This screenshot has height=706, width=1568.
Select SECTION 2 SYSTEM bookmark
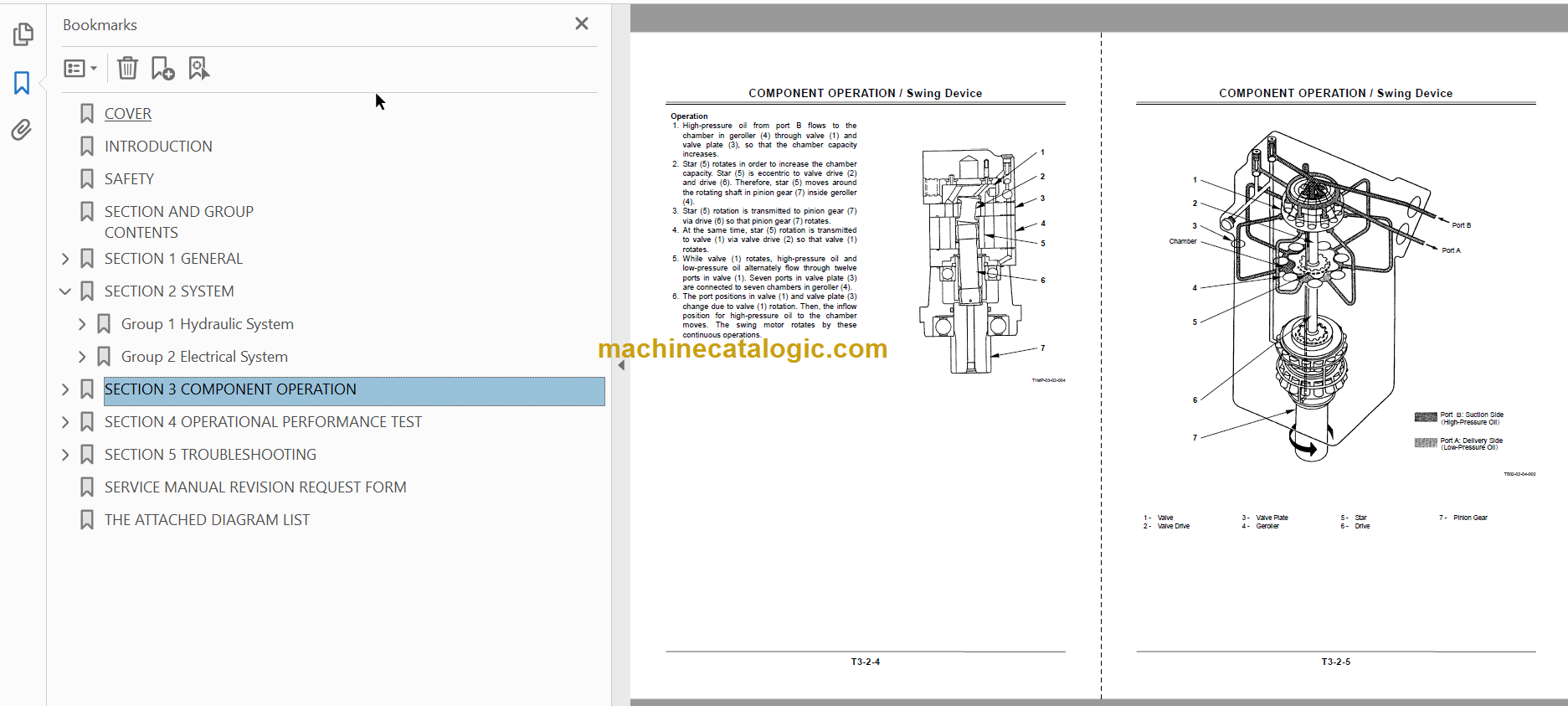click(x=169, y=291)
